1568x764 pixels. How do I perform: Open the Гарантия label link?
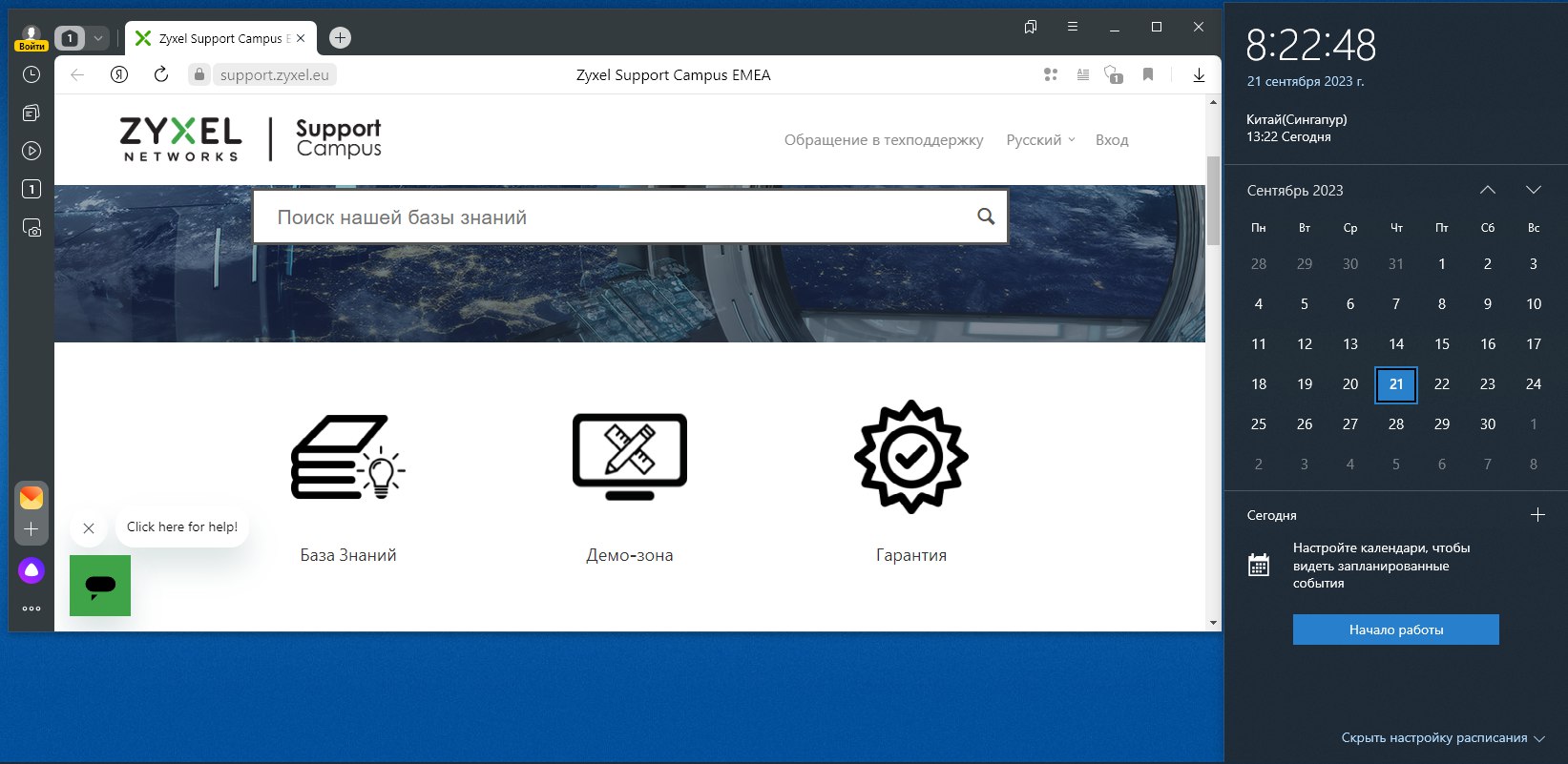tap(911, 555)
